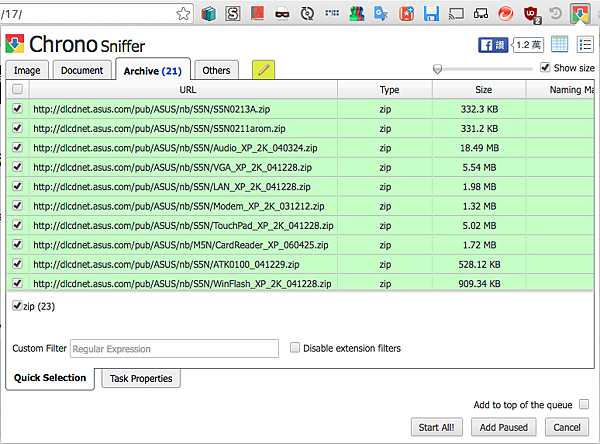Screen dimensions: 600x444
Task: Click the grey history clock extension icon
Action: click(555, 14)
